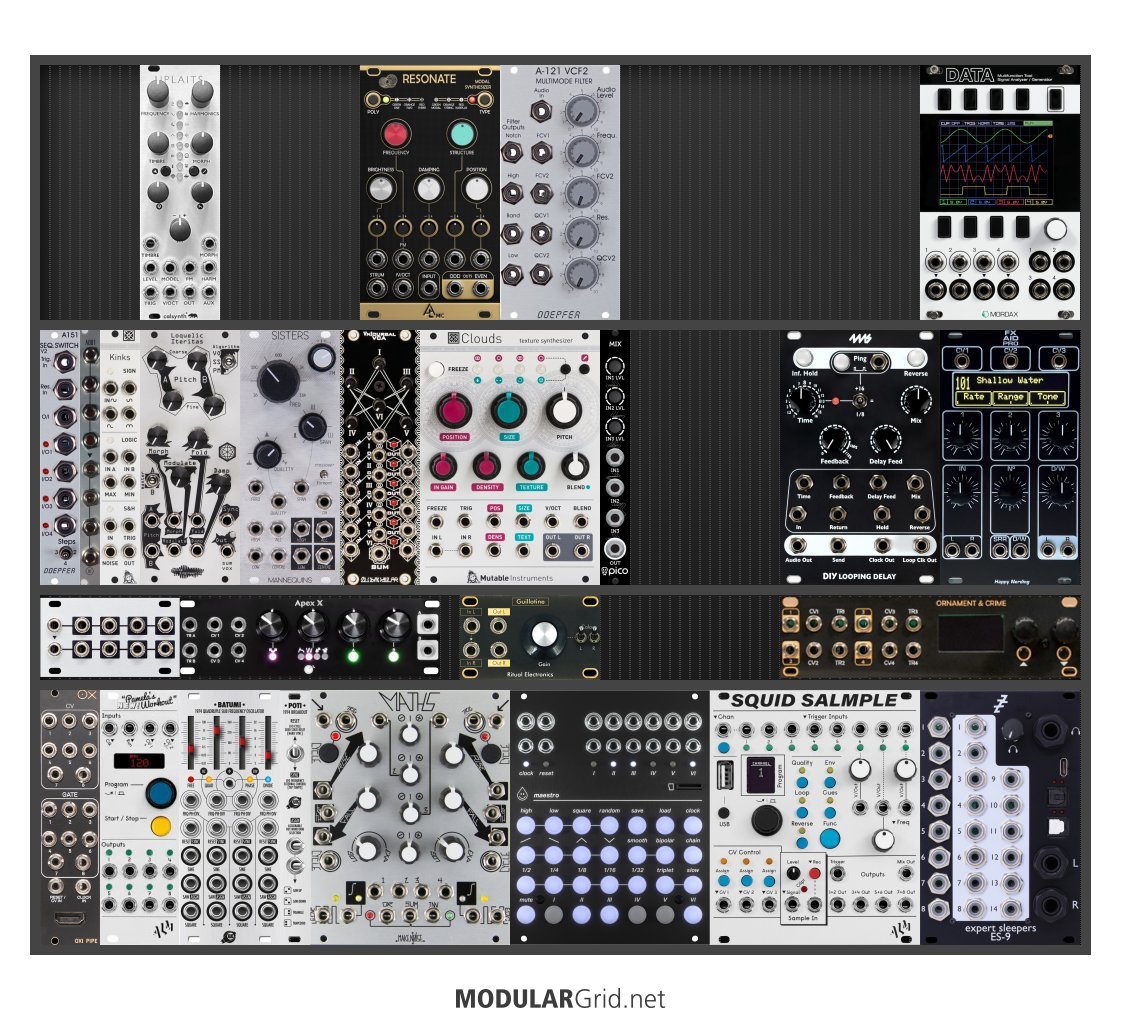This screenshot has height=1020, width=1121.
Task: Select Range on the FX Aid Pro display
Action: 1009,397
